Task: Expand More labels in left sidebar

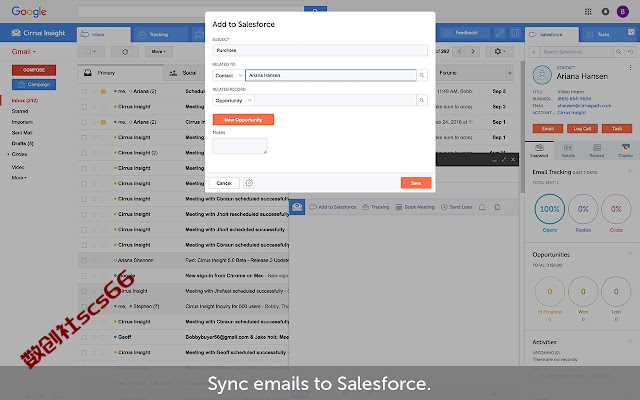Action: coord(19,178)
